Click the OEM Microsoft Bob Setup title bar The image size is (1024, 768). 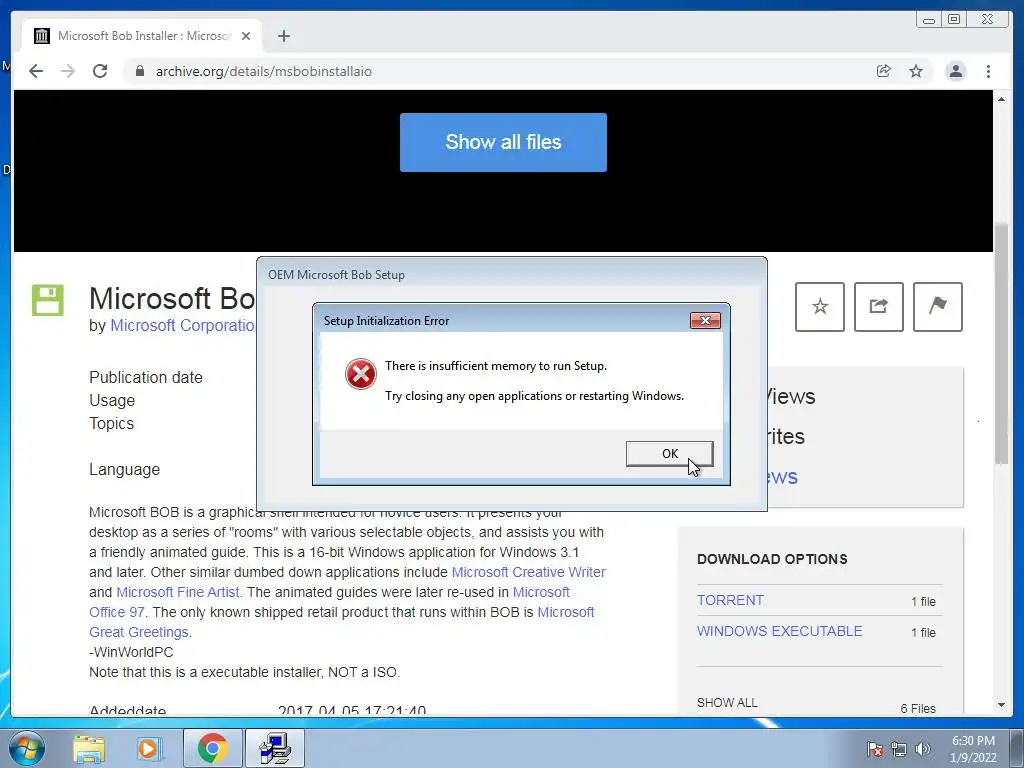pos(511,275)
